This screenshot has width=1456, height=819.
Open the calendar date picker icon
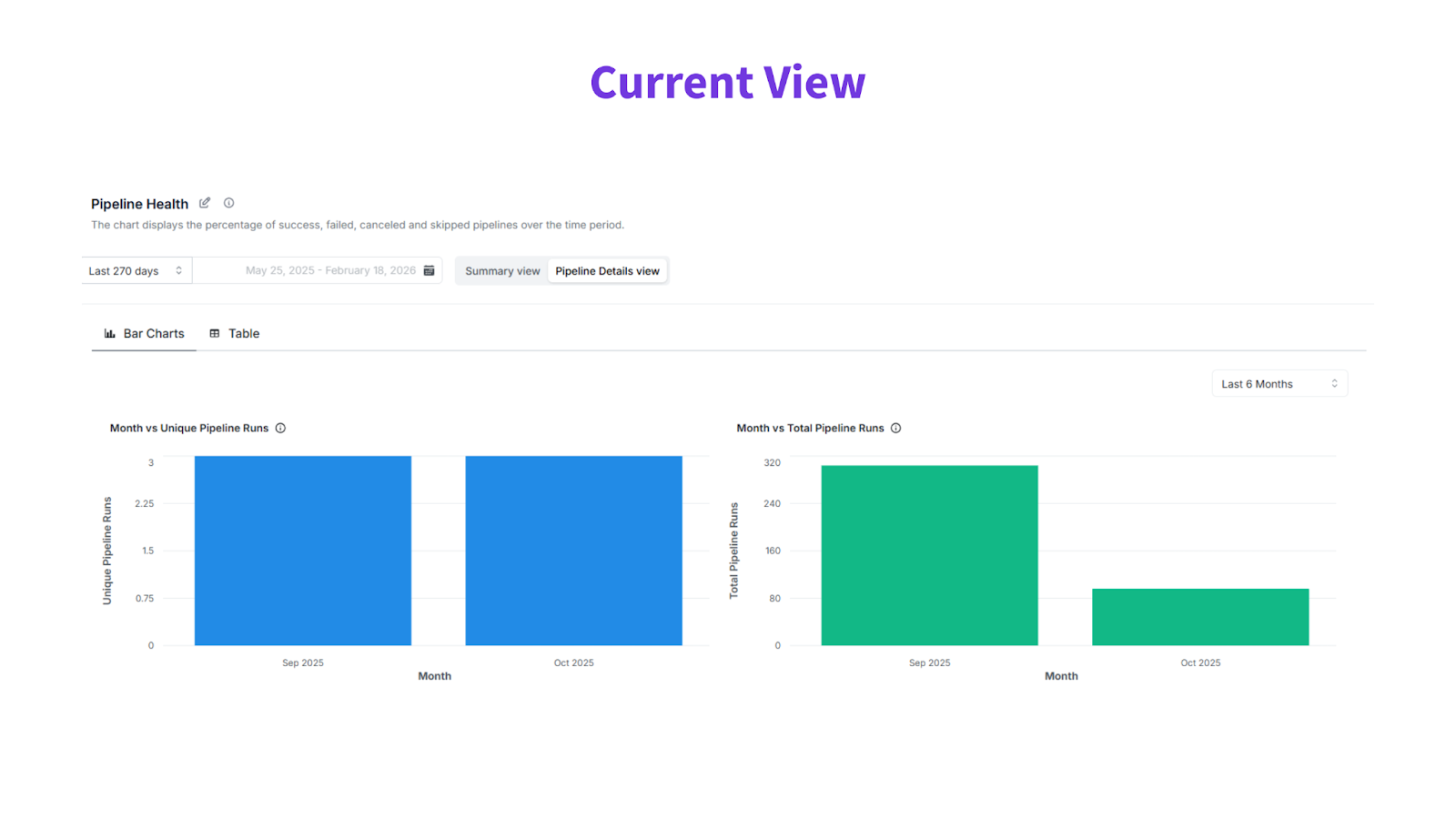(x=430, y=270)
